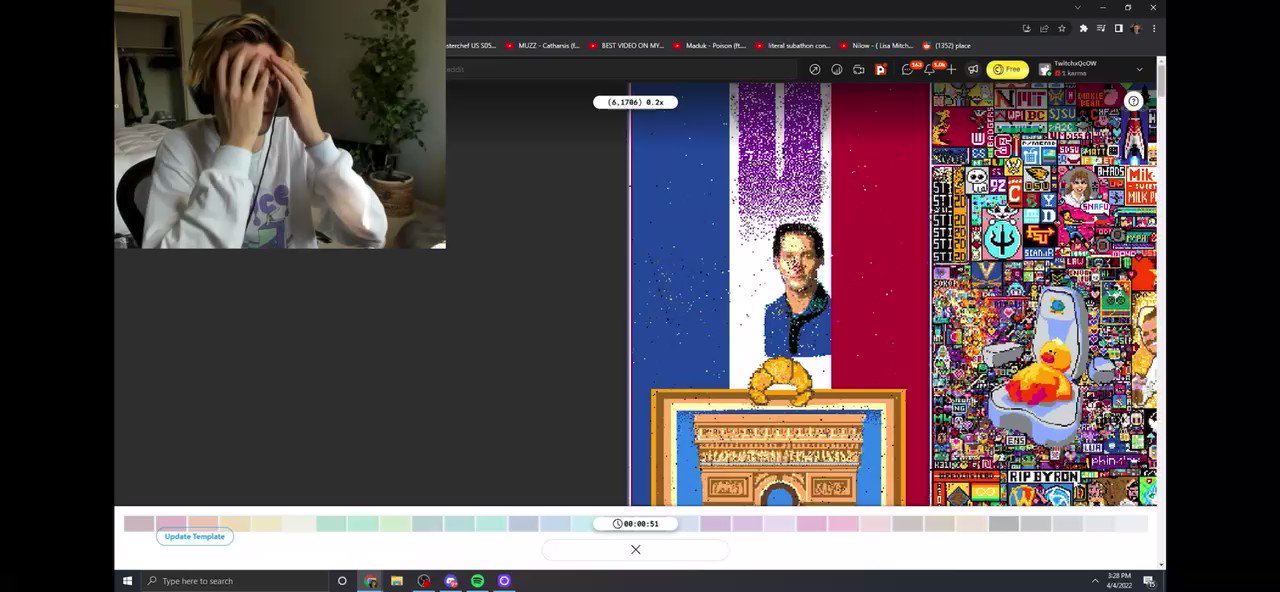Image resolution: width=1280 pixels, height=592 pixels.
Task: Click the X close button below timer
Action: pos(635,549)
